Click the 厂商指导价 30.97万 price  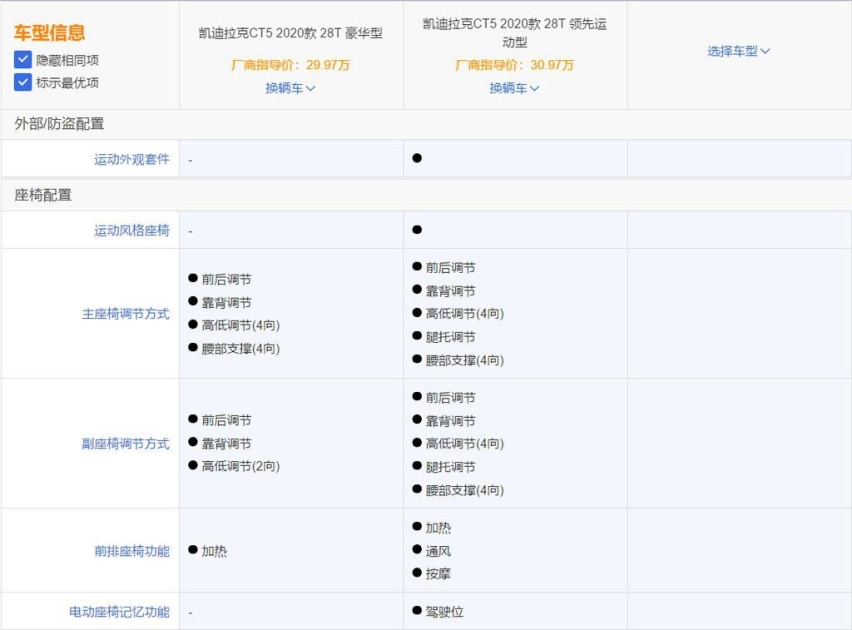pos(515,65)
